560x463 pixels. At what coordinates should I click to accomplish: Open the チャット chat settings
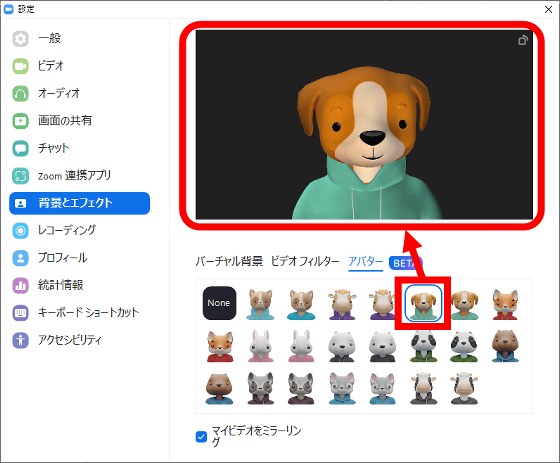79,148
